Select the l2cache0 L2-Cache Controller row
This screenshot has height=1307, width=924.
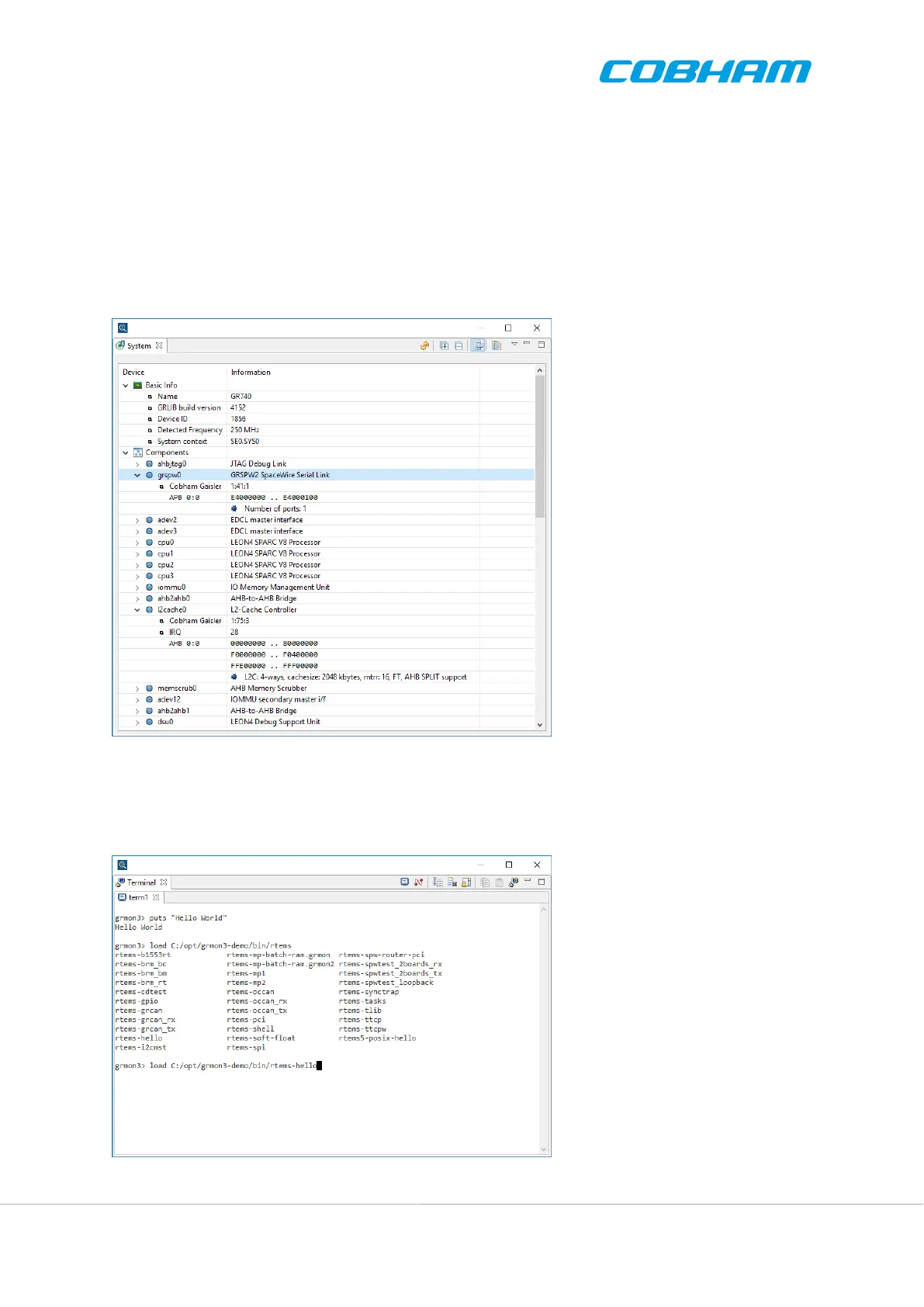pyautogui.click(x=263, y=610)
